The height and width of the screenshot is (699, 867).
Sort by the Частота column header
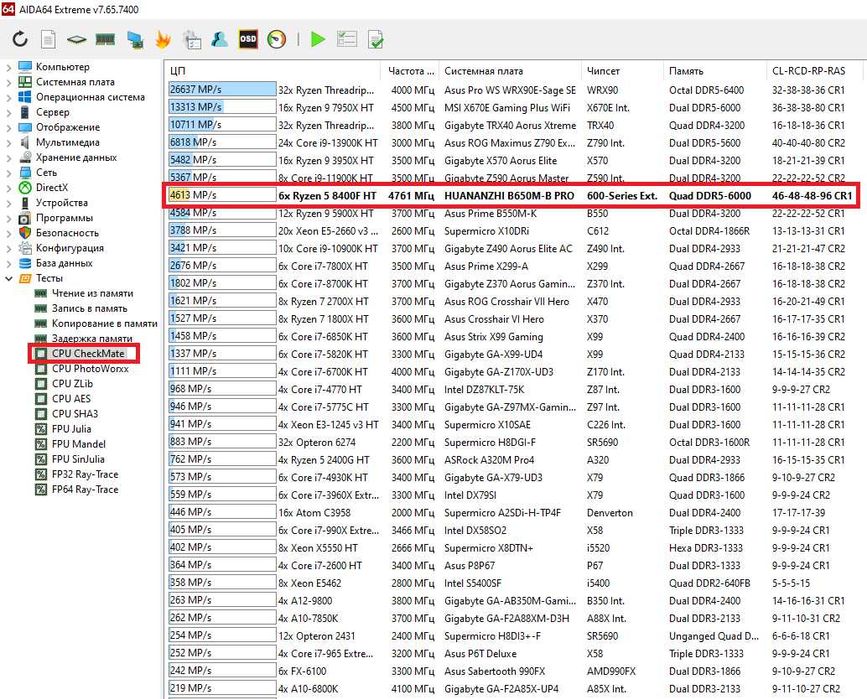tap(410, 71)
